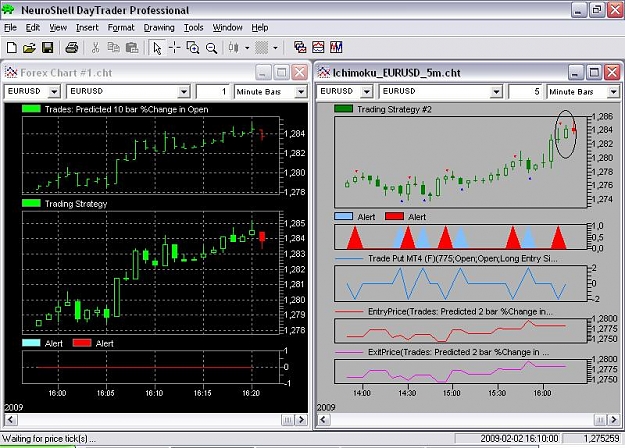The height and width of the screenshot is (448, 625).
Task: Open a chart file with folder icon
Action: point(29,48)
